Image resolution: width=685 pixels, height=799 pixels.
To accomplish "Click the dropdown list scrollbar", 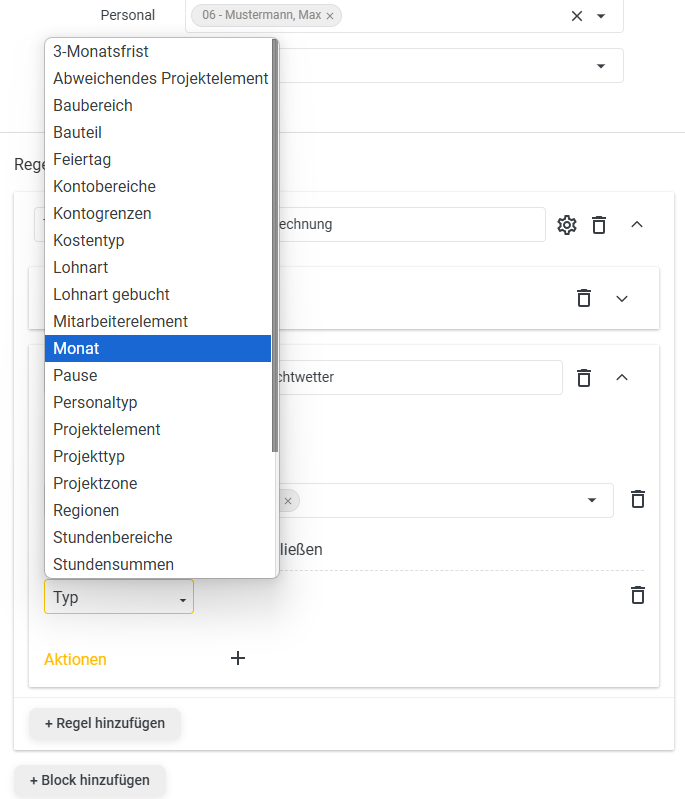I will point(275,246).
